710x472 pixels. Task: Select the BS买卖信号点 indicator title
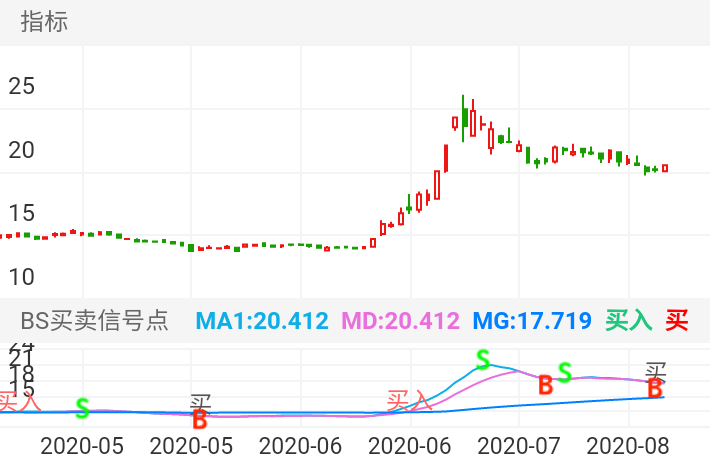click(95, 321)
